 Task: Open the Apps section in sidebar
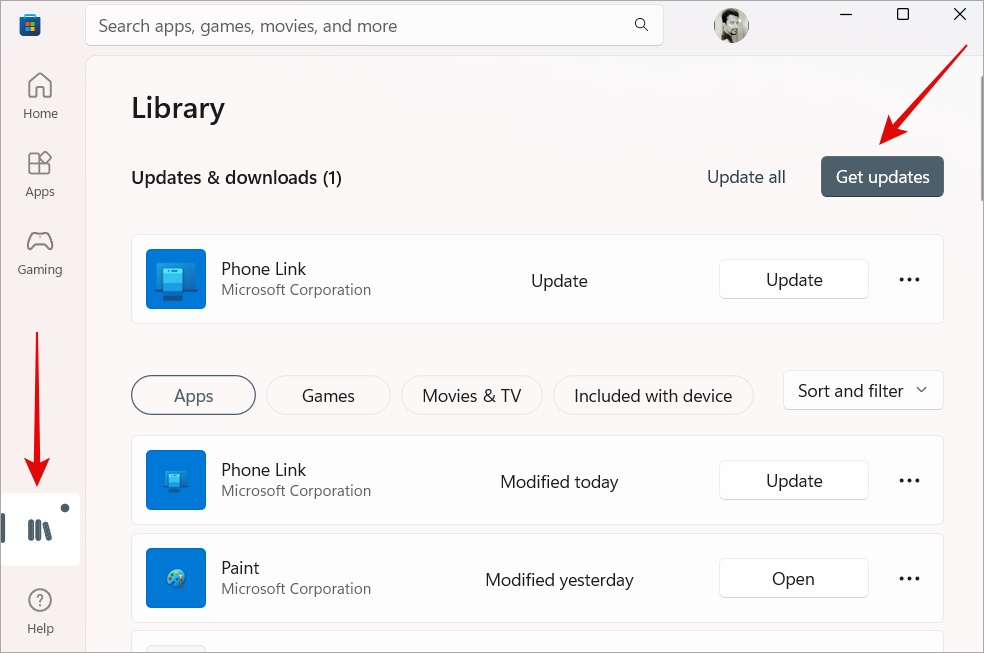coord(40,174)
